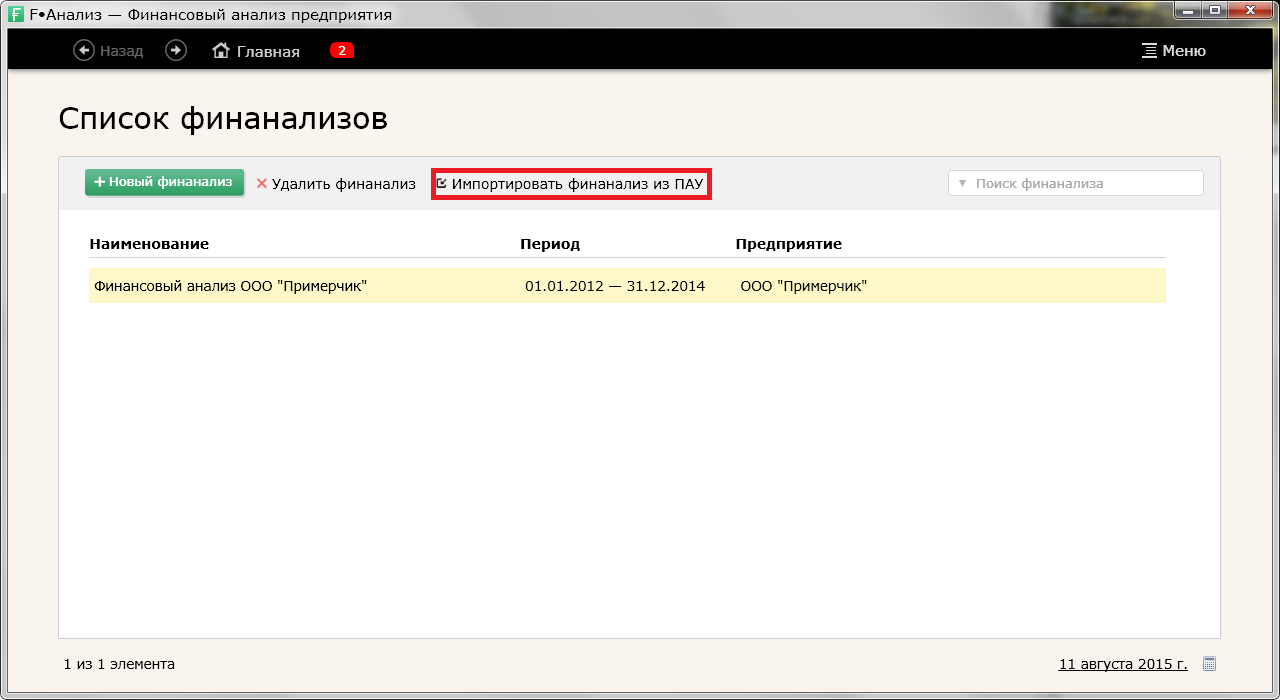Open the red notification badge showing 2
Screen dimensions: 1280x700
341,51
